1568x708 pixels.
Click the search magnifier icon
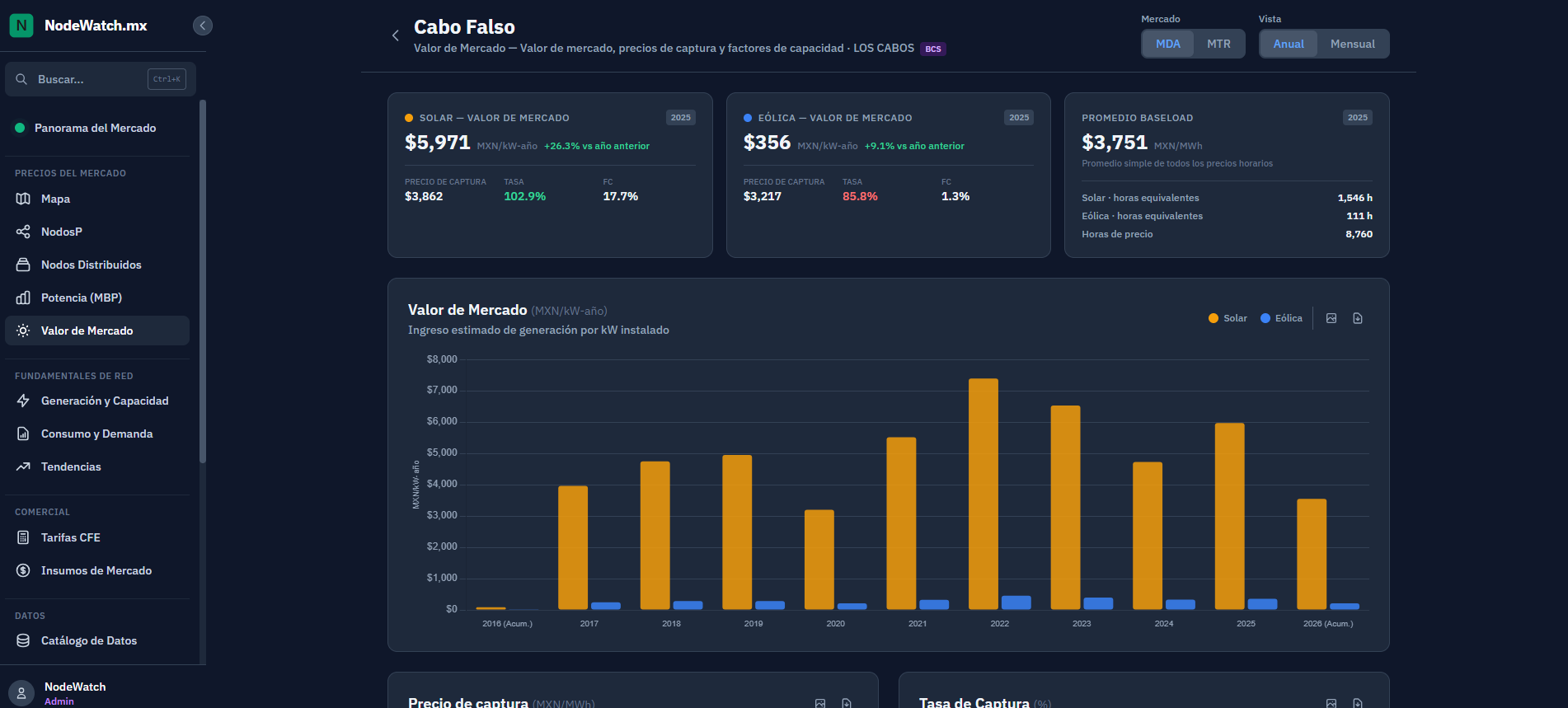[x=21, y=79]
